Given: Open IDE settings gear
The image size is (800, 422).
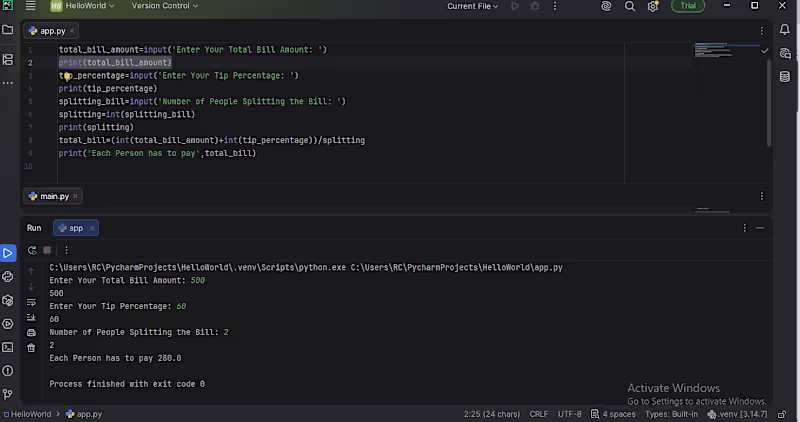Looking at the screenshot, I should point(653,6).
